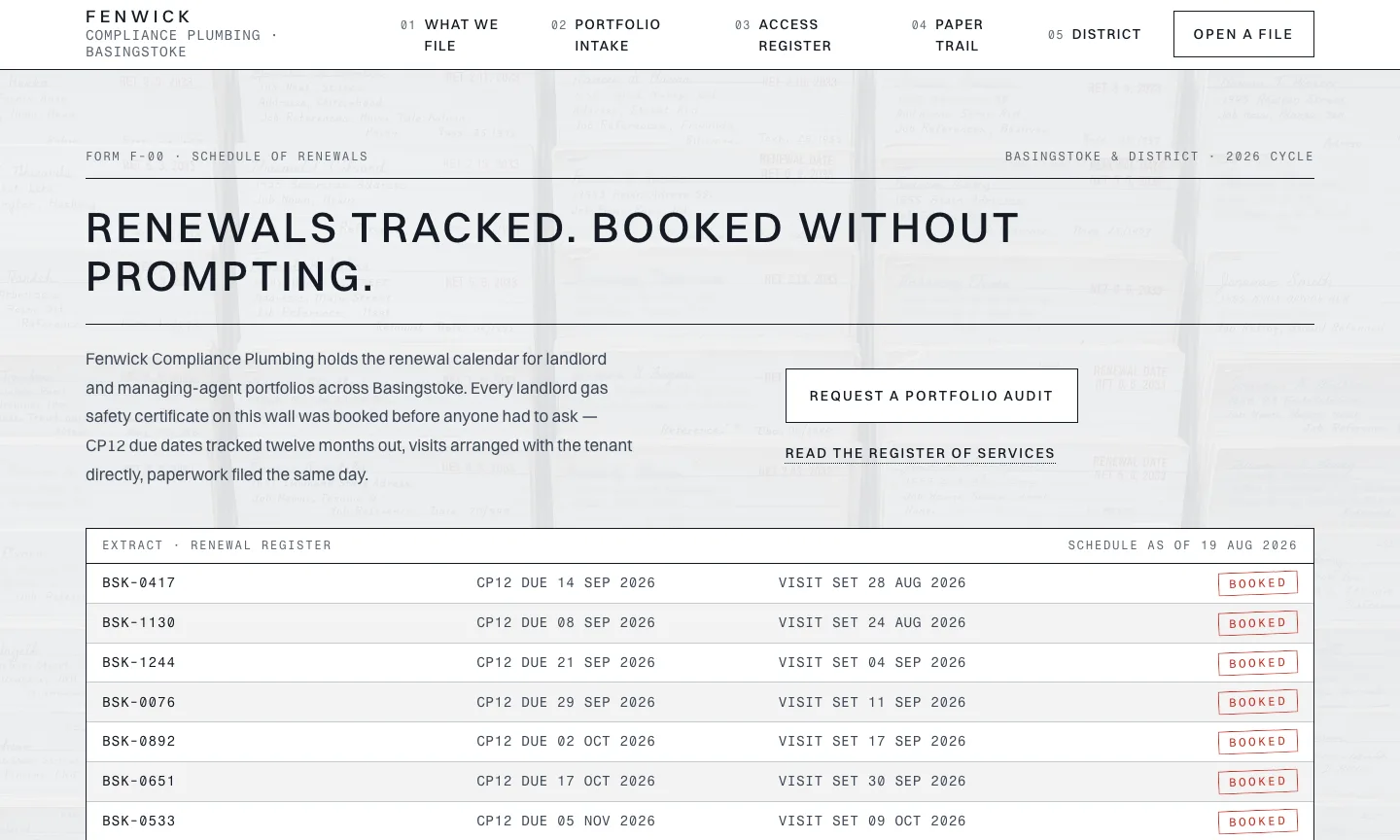The height and width of the screenshot is (840, 1400).
Task: Select row BSK-0651 reference
Action: (139, 782)
